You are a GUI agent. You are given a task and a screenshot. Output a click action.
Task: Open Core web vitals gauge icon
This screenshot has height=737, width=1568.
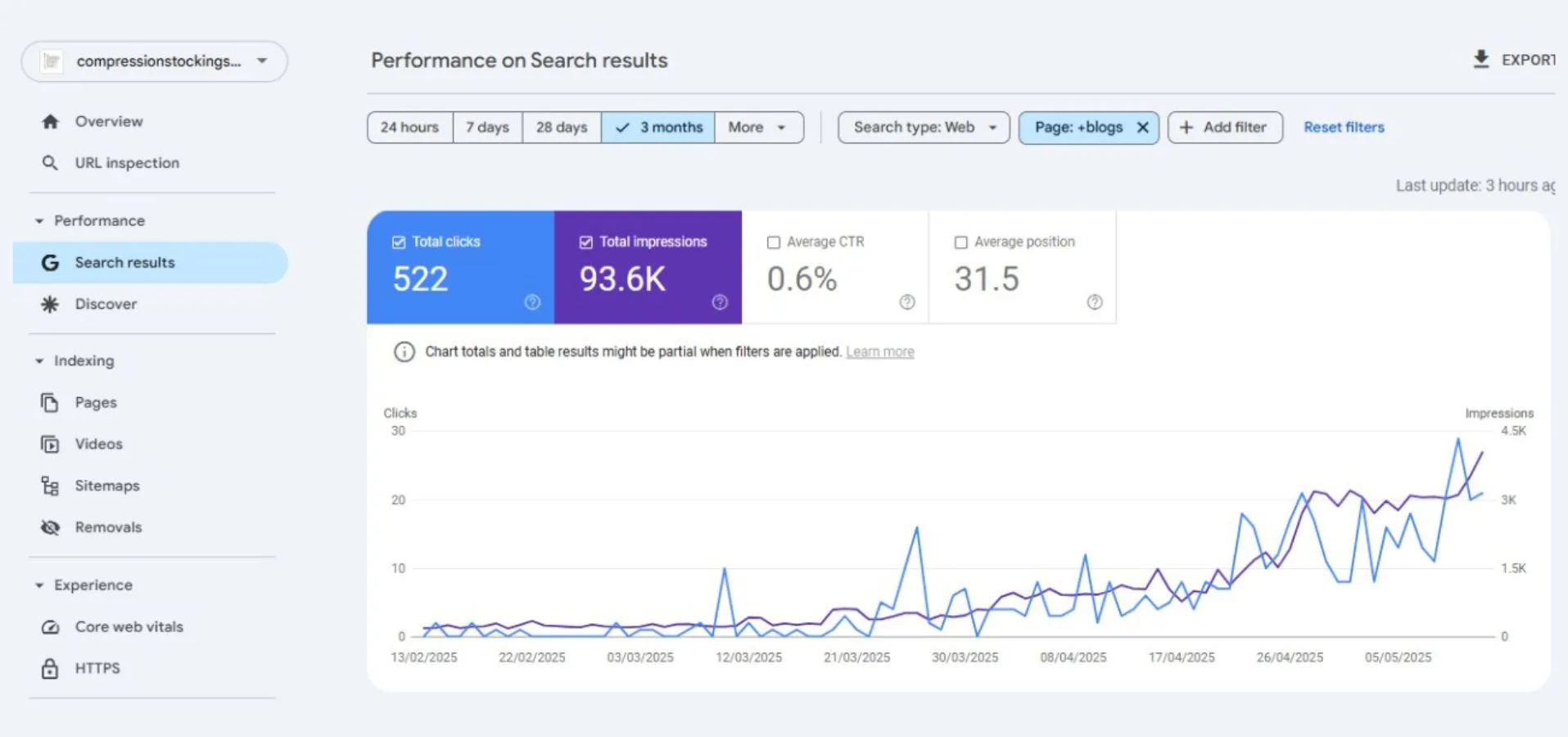click(50, 627)
